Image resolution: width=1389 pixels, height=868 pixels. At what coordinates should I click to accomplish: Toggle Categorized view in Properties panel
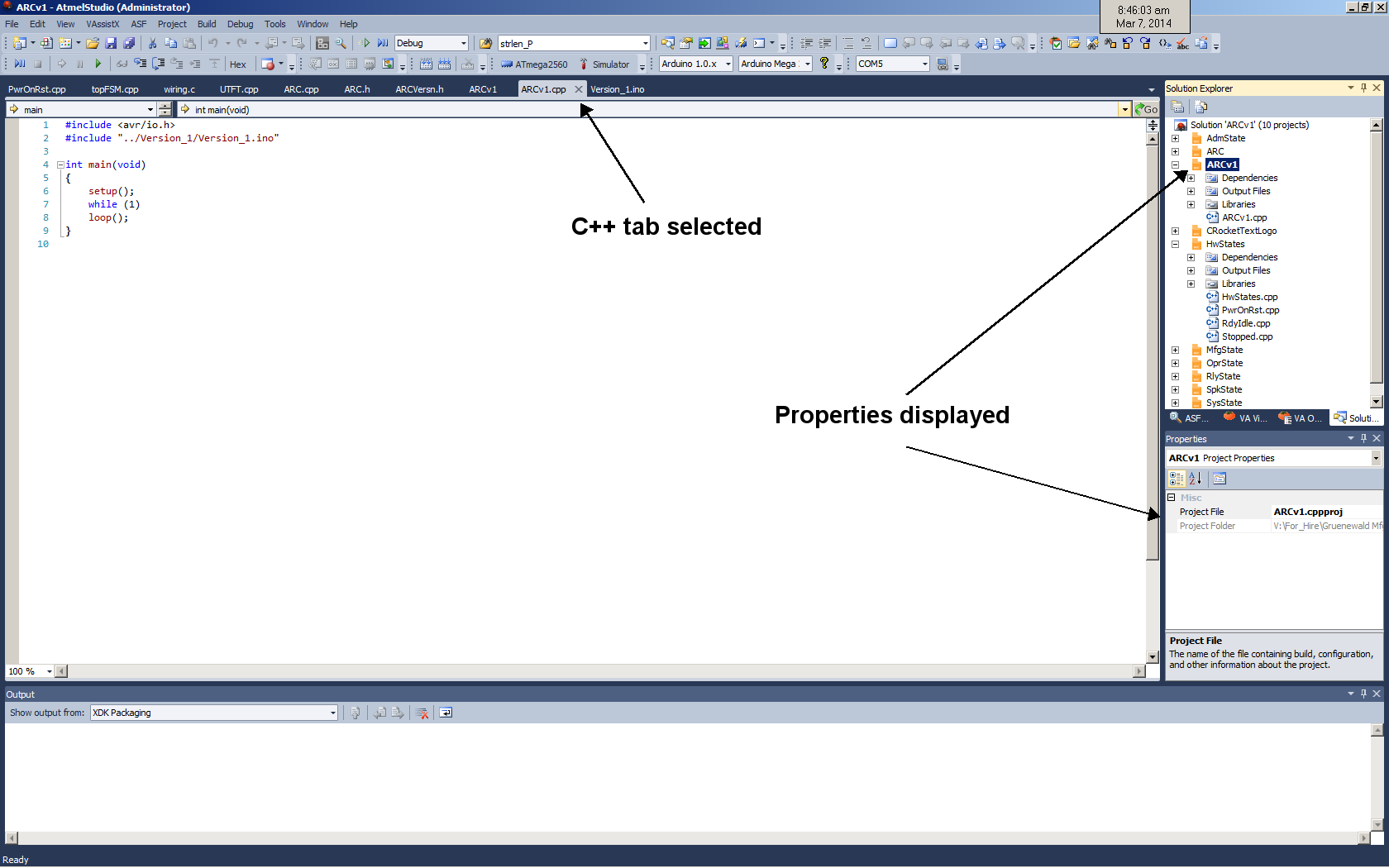point(1176,479)
